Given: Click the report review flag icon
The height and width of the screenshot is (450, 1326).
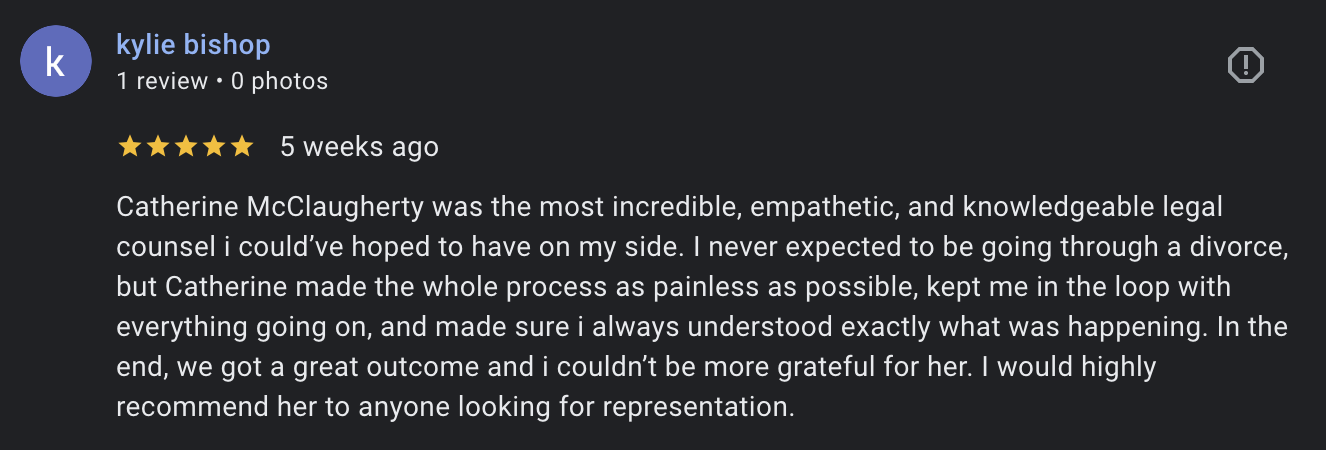Looking at the screenshot, I should 1245,66.
